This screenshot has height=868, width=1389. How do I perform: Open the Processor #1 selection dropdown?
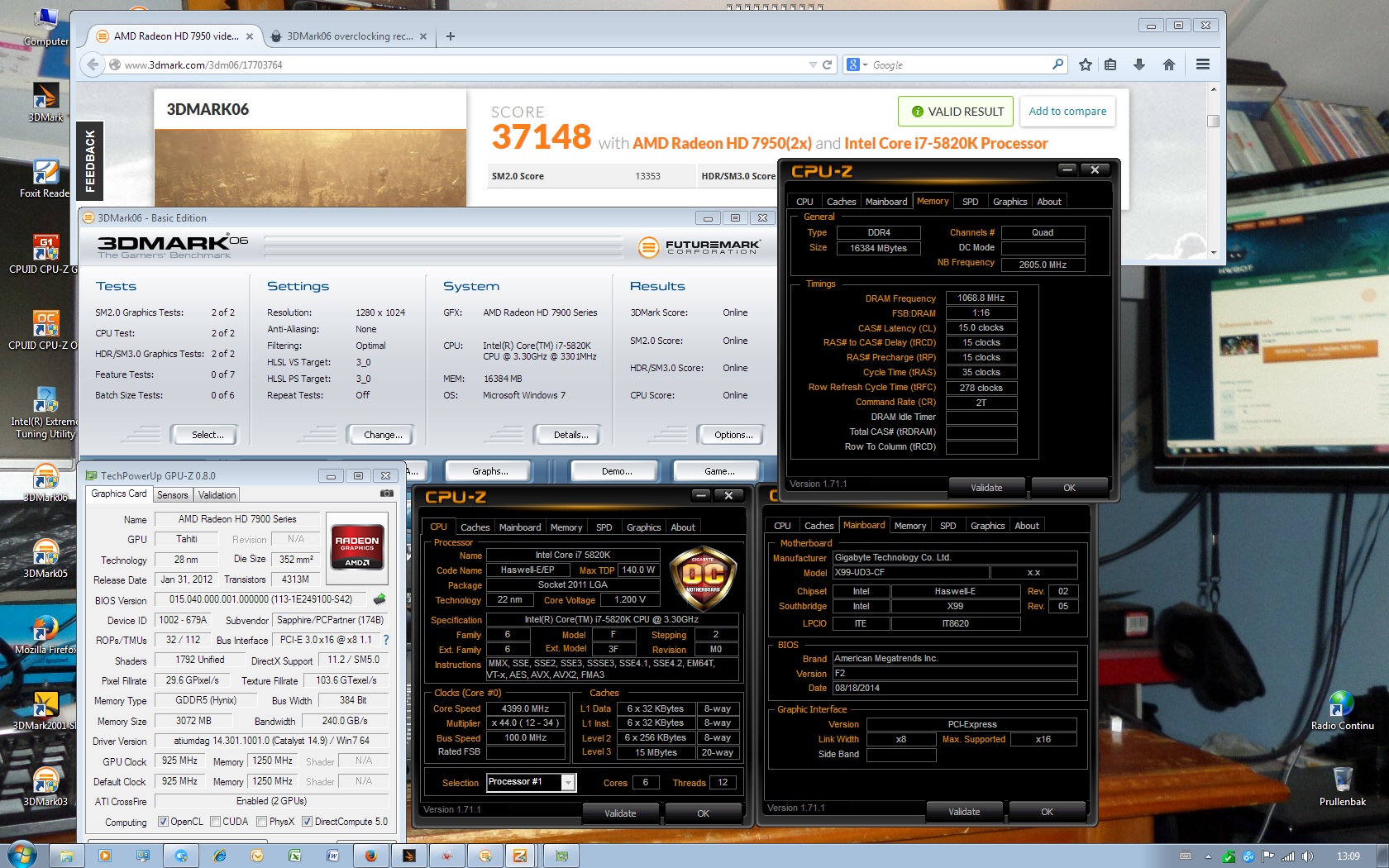click(x=568, y=783)
